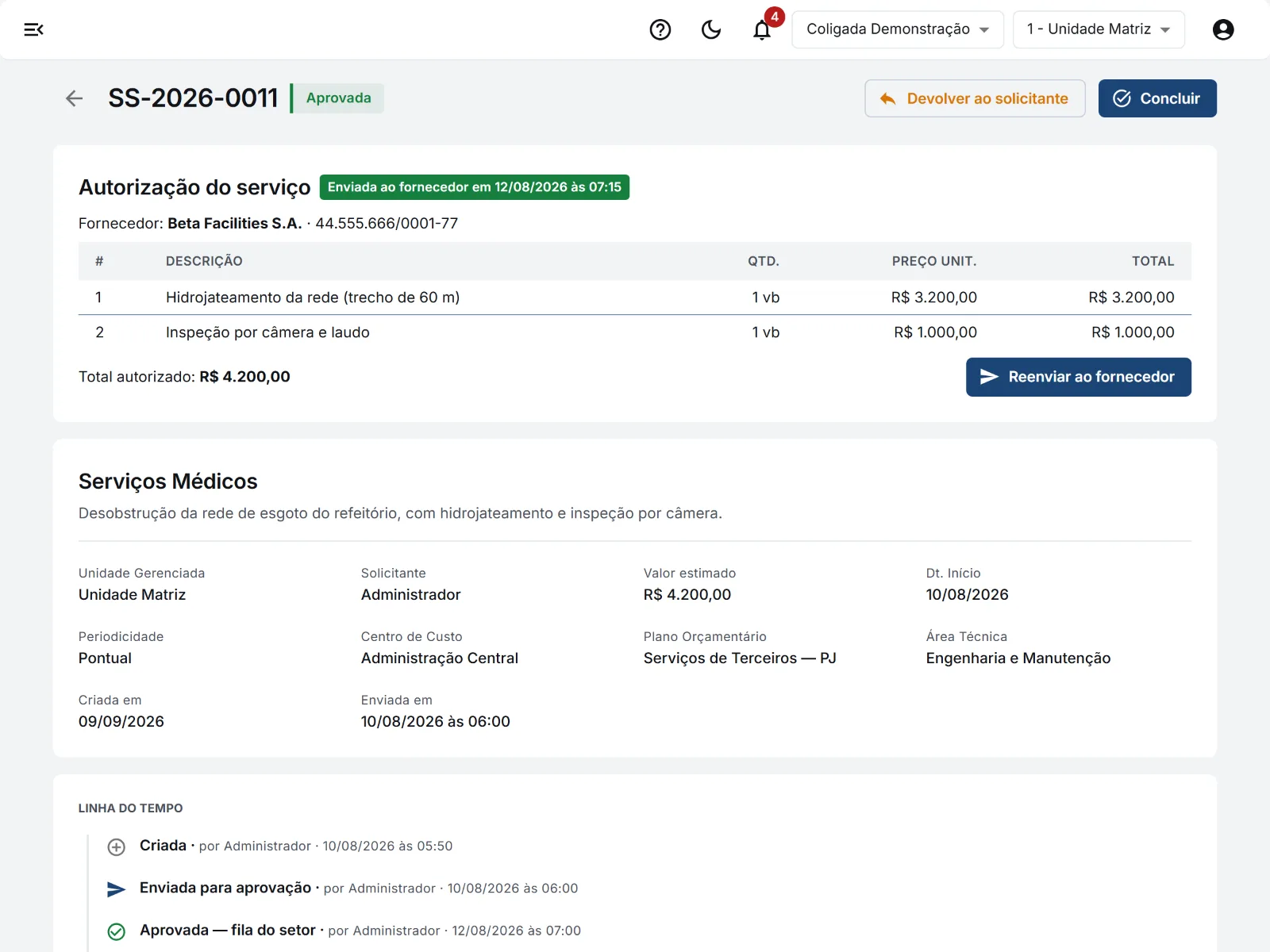Toggle dark mode moon icon

tap(711, 29)
